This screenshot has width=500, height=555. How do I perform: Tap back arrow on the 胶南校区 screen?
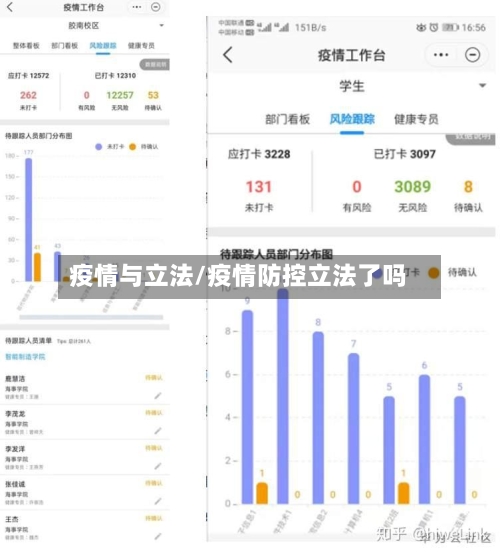click(x=10, y=7)
